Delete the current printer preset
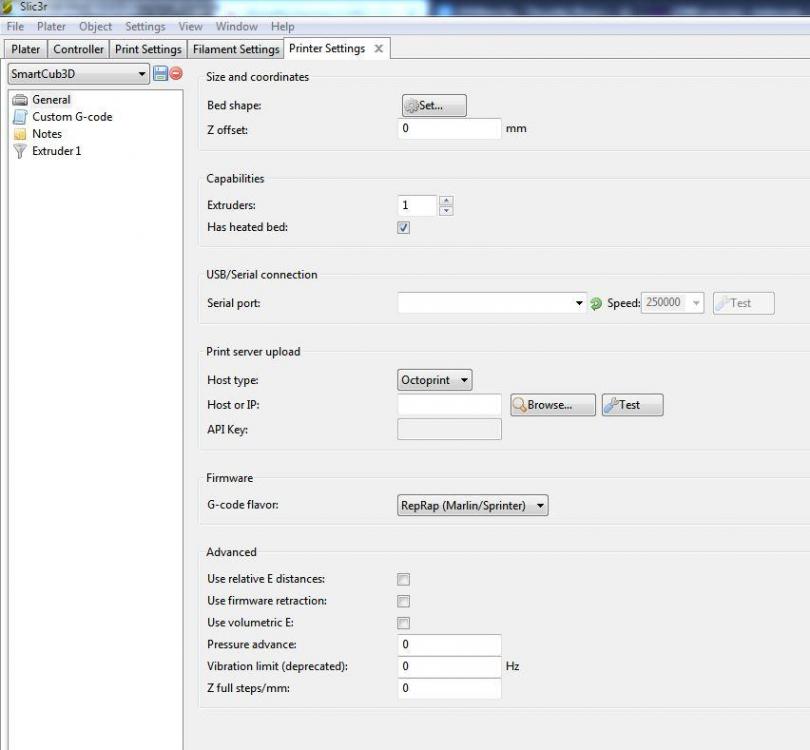This screenshot has width=810, height=750. click(176, 73)
